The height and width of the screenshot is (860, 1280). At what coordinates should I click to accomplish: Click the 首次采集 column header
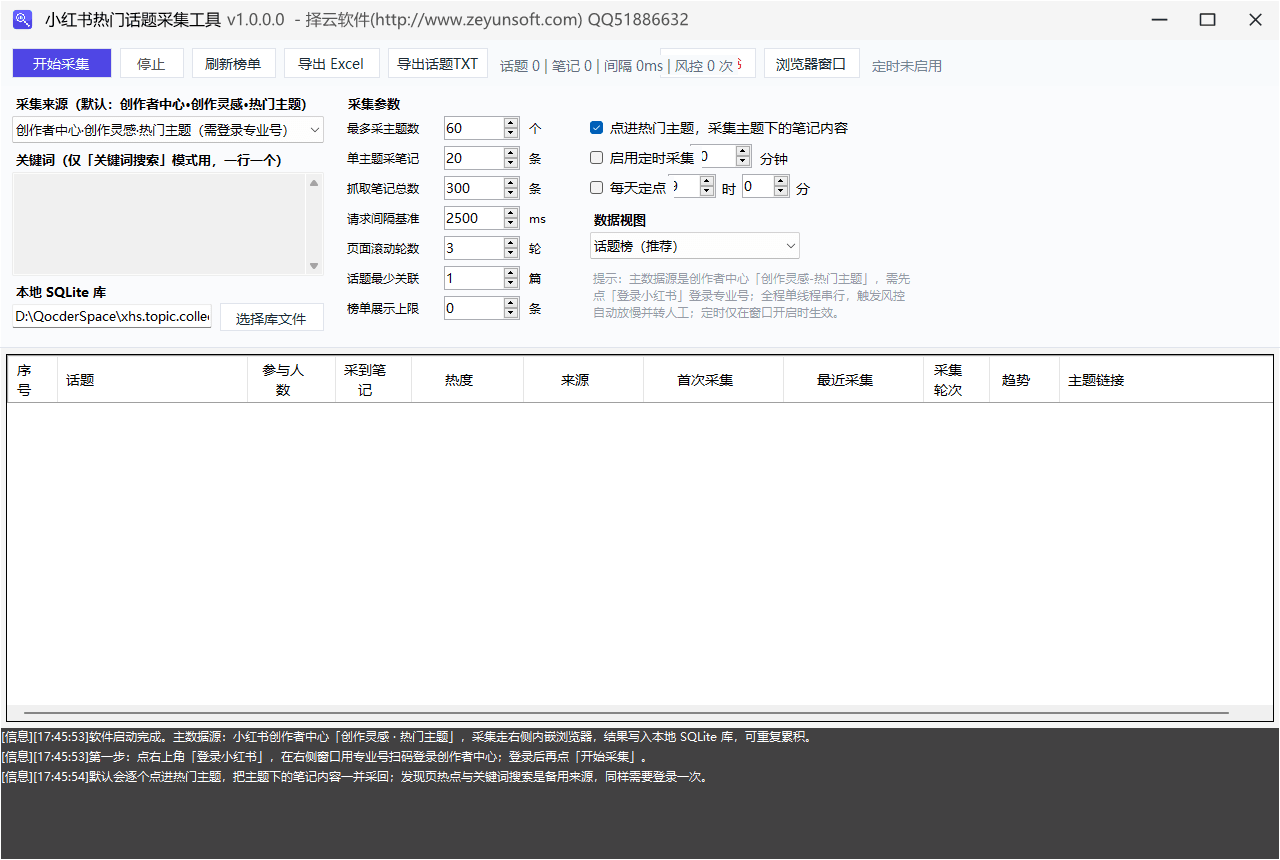tap(713, 380)
